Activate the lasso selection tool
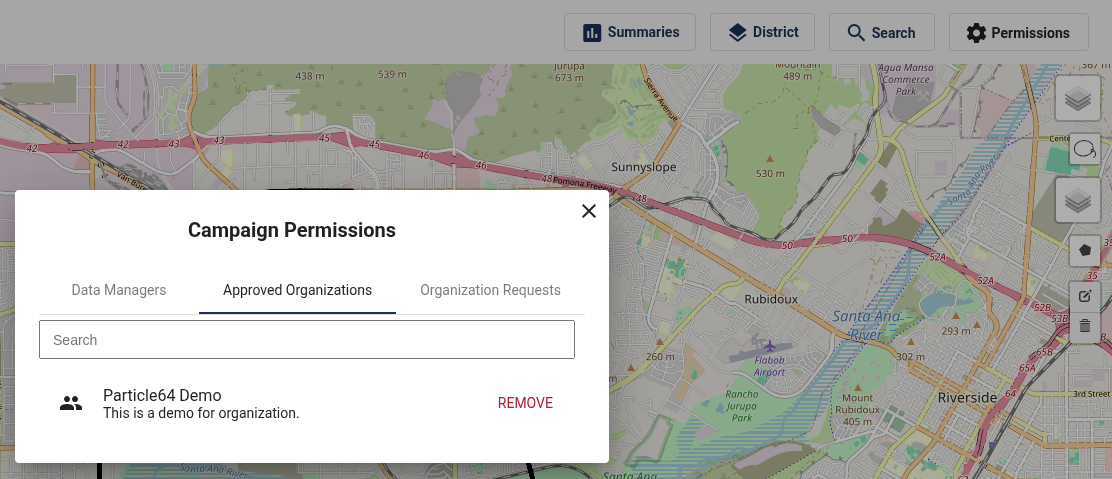This screenshot has width=1112, height=479. (x=1084, y=149)
